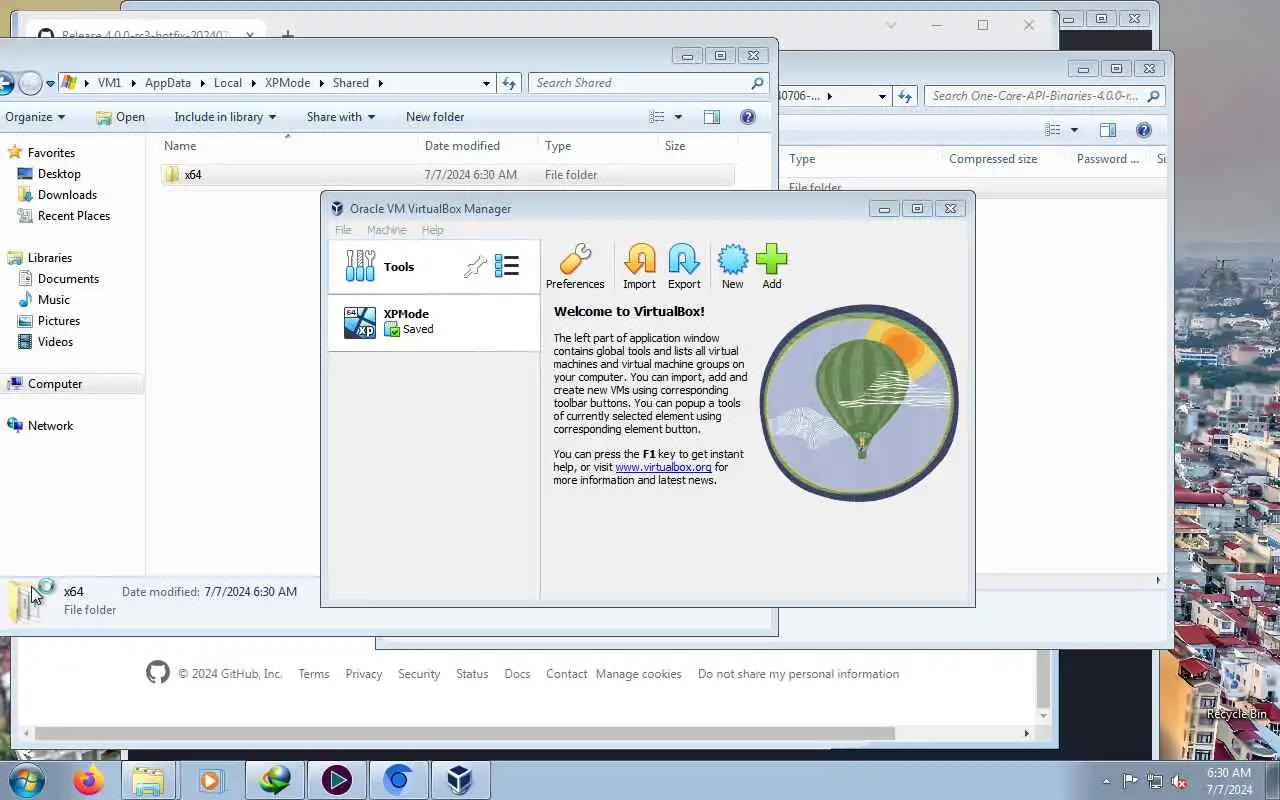Sort by Compressed size column
The height and width of the screenshot is (800, 1280).
(x=992, y=159)
